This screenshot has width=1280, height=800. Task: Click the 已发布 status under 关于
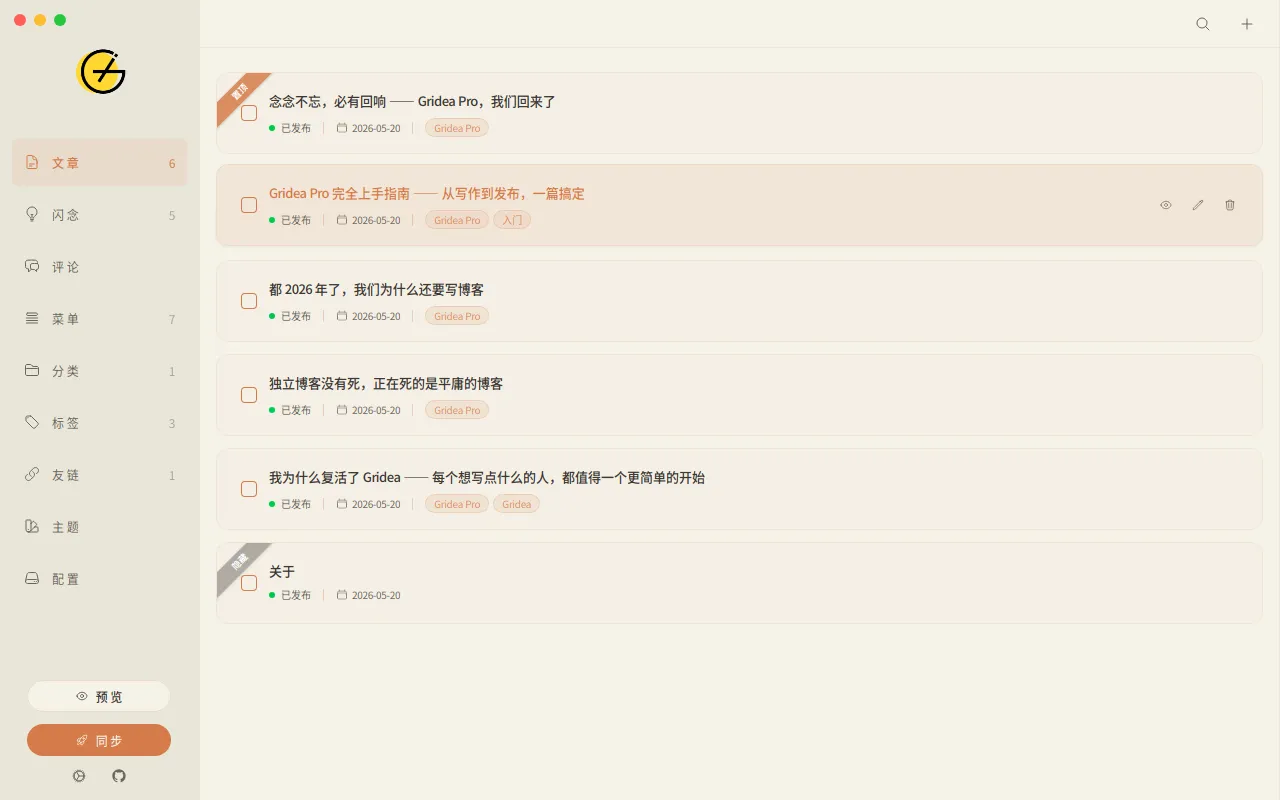290,595
